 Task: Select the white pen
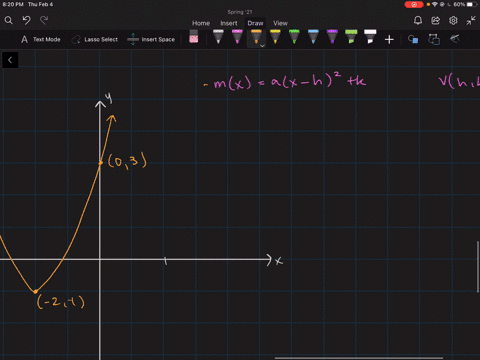pyautogui.click(x=218, y=37)
